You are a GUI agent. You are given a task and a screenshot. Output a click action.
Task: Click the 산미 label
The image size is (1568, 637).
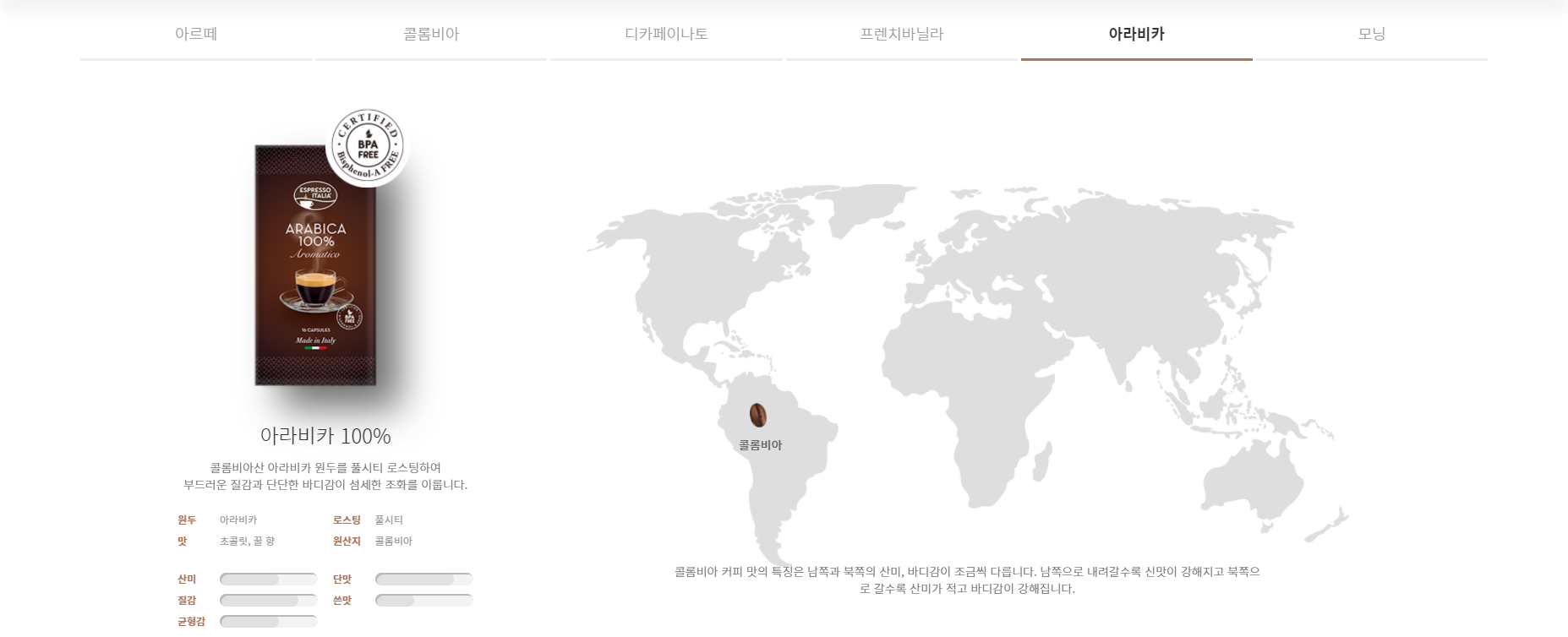click(x=187, y=579)
